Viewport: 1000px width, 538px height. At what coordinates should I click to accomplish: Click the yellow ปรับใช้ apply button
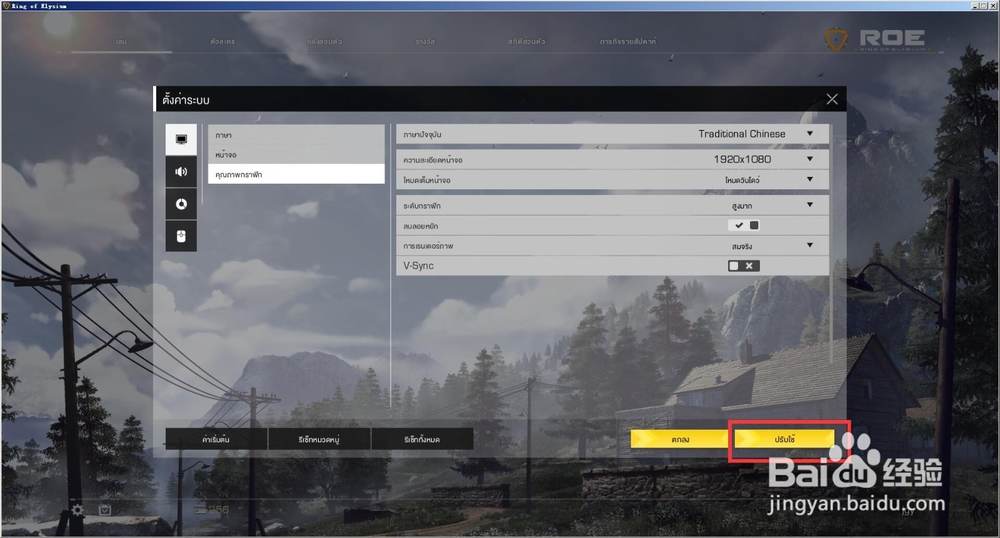(x=784, y=439)
